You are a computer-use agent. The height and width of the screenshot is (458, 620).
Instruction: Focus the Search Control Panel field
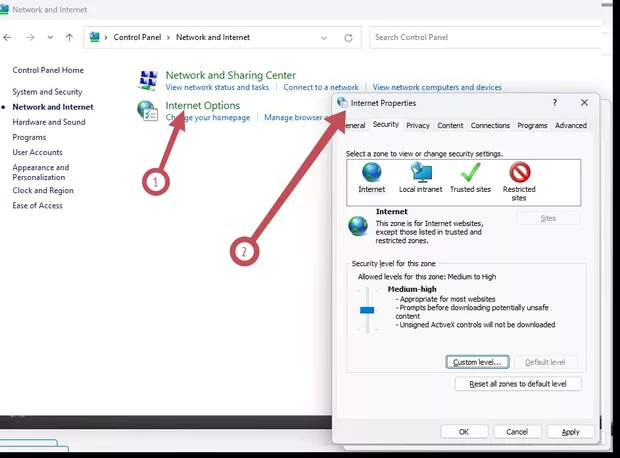pyautogui.click(x=485, y=38)
